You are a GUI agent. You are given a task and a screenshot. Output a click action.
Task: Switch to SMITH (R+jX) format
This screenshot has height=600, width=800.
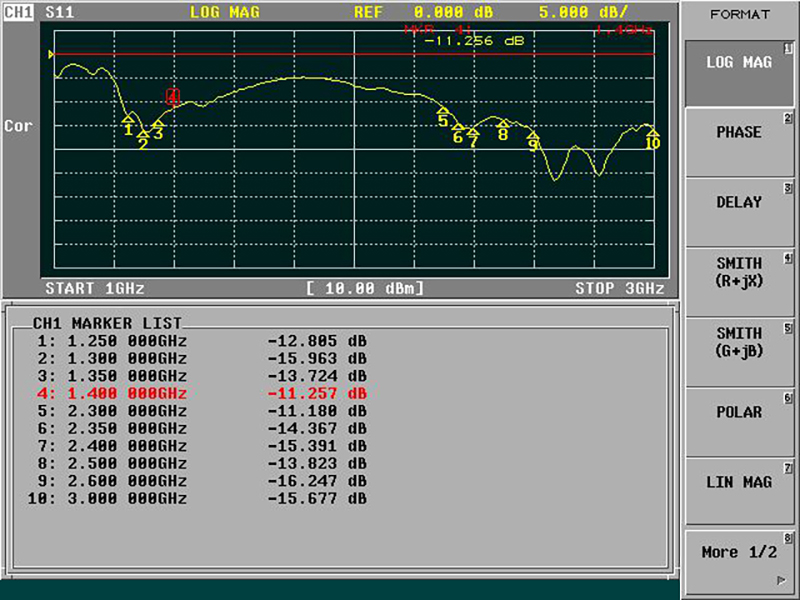pyautogui.click(x=739, y=283)
